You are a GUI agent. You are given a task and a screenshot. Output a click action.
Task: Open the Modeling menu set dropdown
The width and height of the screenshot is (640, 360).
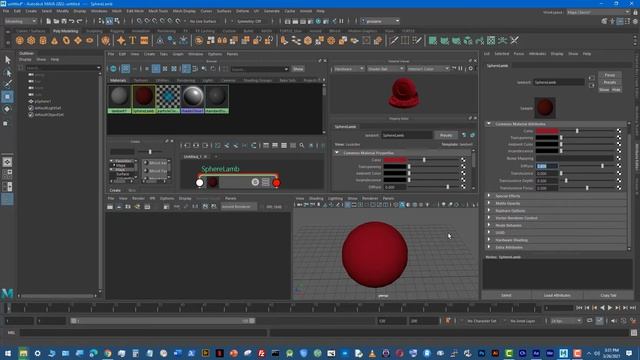(20, 21)
